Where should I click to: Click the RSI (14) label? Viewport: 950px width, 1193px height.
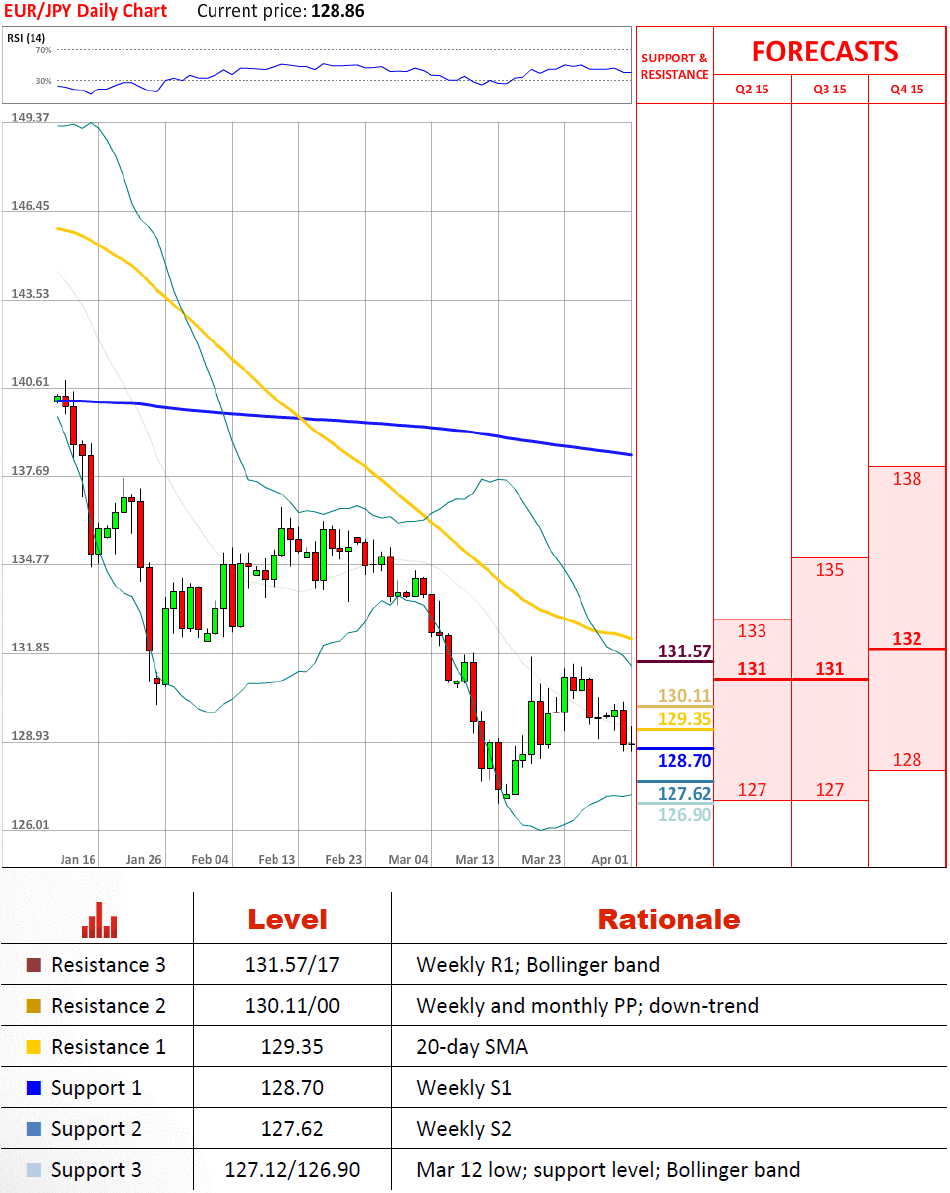(26, 38)
